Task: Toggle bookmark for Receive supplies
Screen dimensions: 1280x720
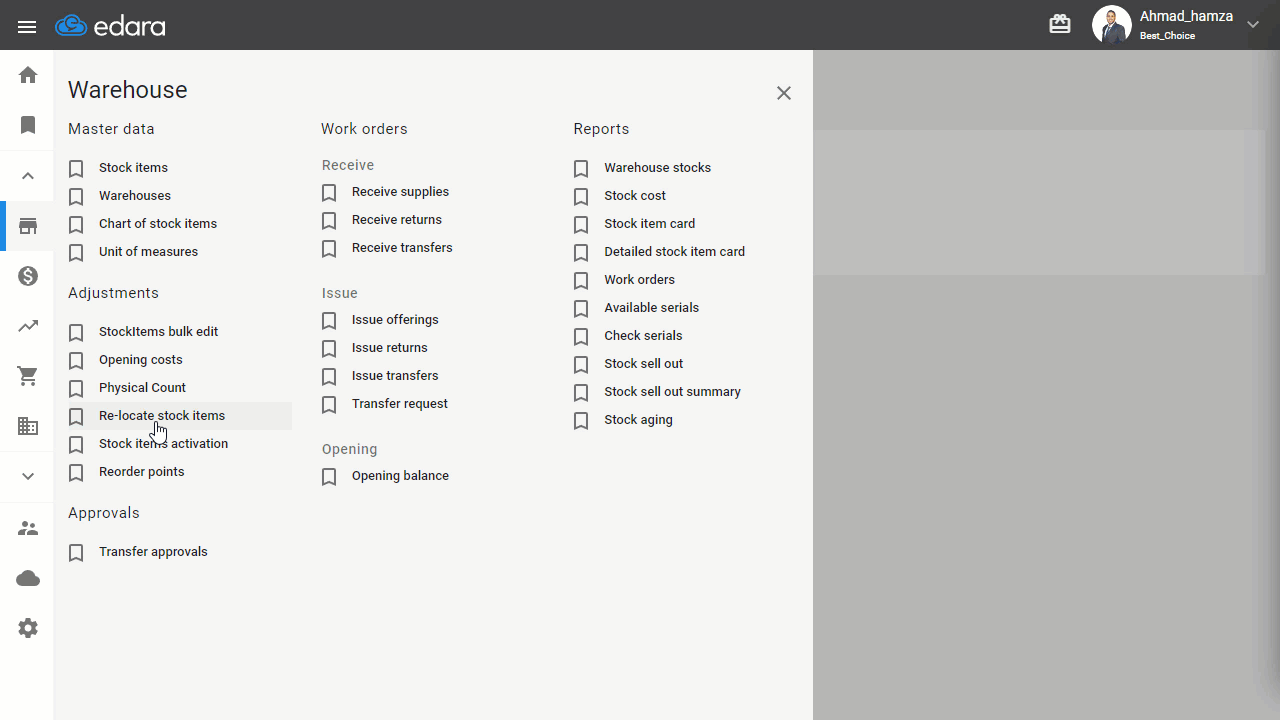Action: tap(329, 193)
